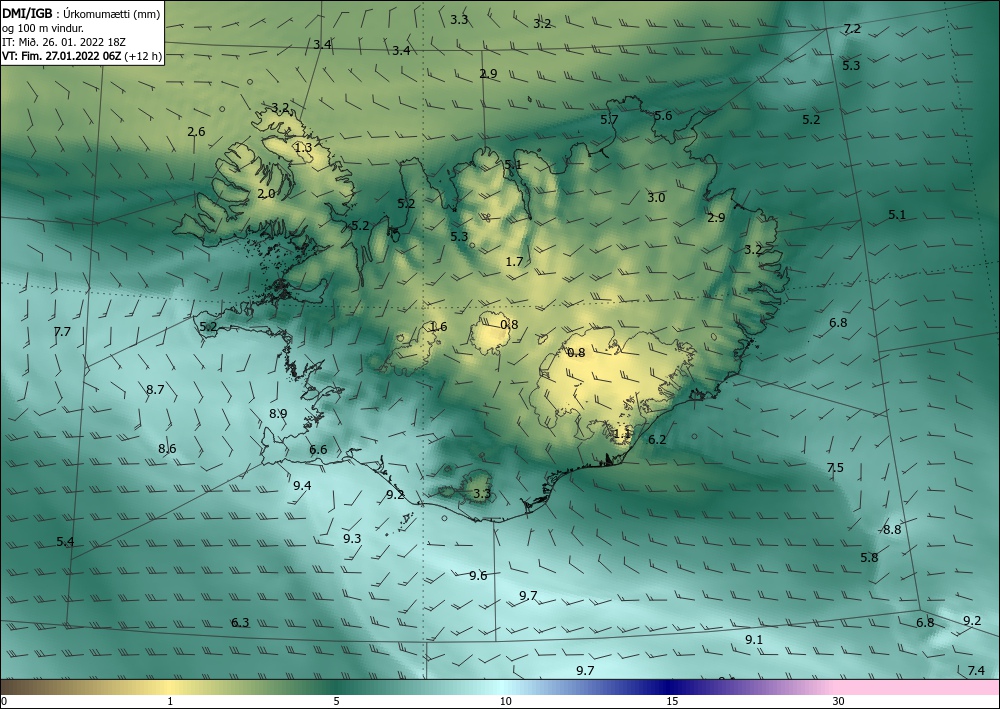The image size is (1000, 709).
Task: Click the 30 label on the color scale
Action: click(839, 701)
